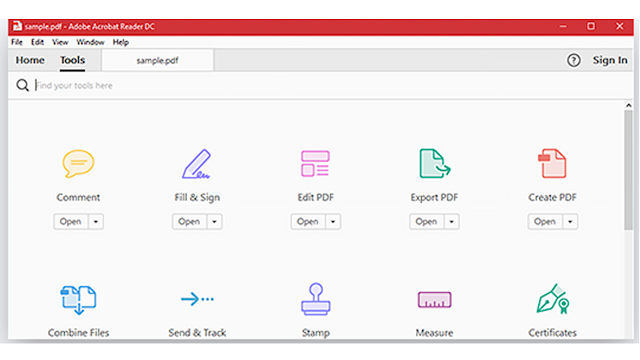Expand dropdown arrow next to Comment Open

pos(96,222)
